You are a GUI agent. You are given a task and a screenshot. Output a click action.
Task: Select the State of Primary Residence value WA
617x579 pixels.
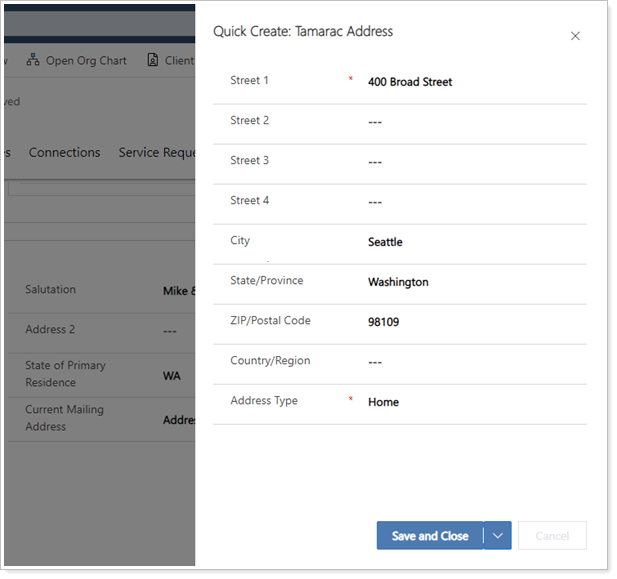click(x=172, y=376)
